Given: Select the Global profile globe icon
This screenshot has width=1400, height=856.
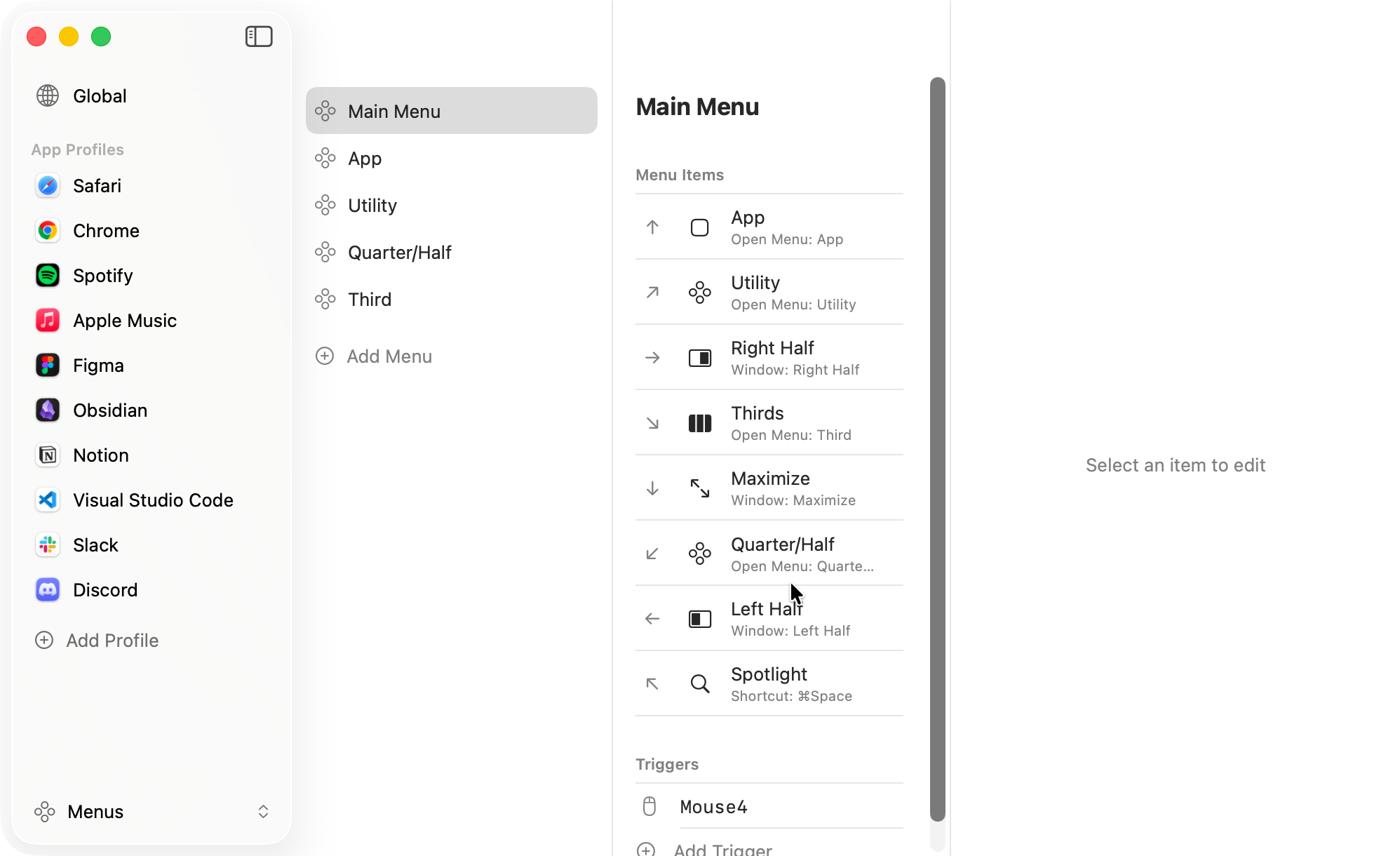Looking at the screenshot, I should pyautogui.click(x=48, y=95).
